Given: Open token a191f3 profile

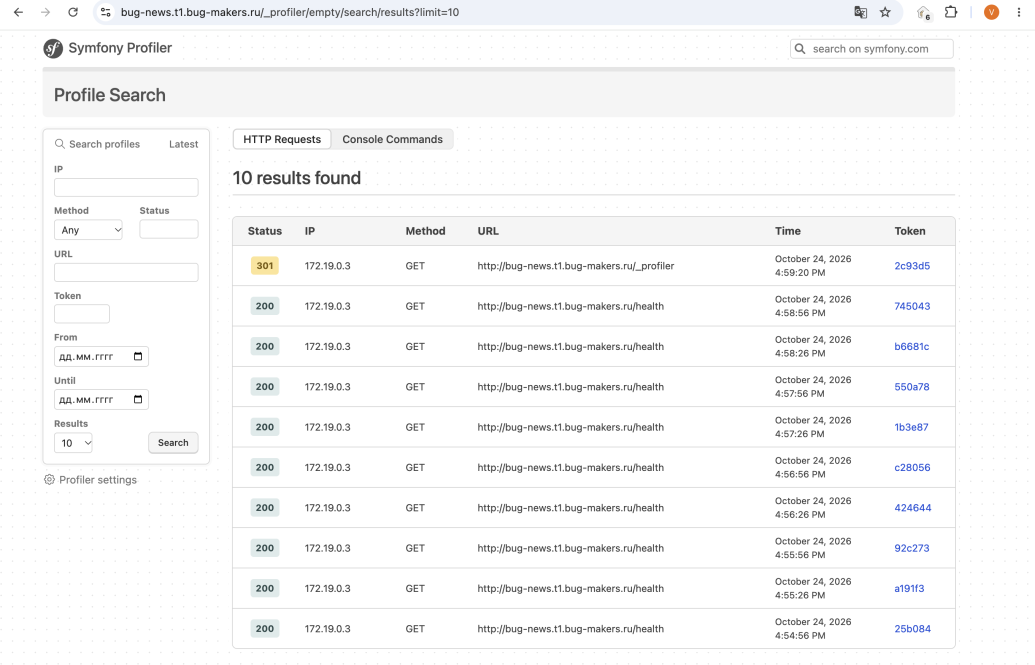Looking at the screenshot, I should (909, 588).
